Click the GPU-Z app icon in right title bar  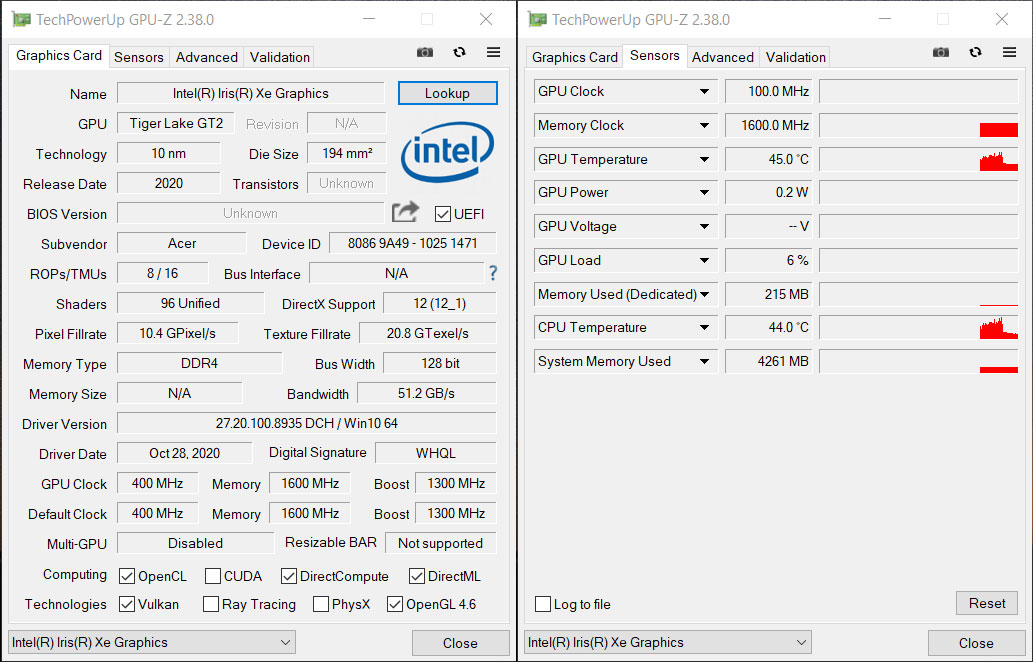click(x=538, y=20)
